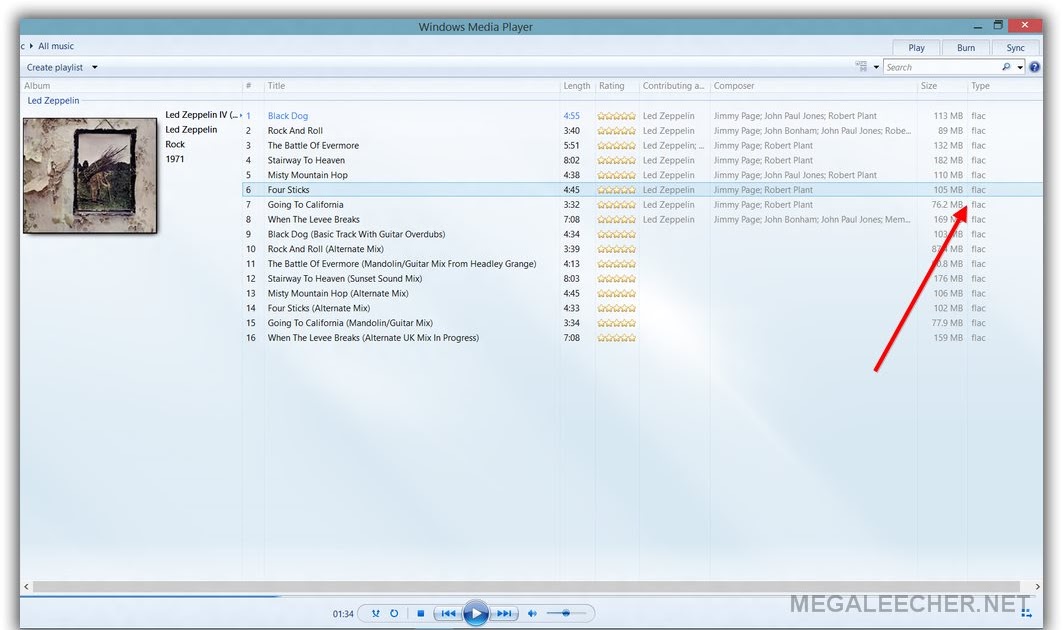Click star rating for Four Sticks row
Viewport: 1063px width, 630px height.
point(616,190)
